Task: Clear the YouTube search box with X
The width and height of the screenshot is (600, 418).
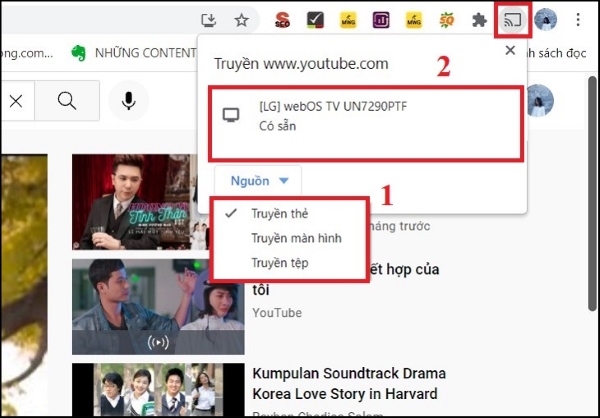Action: coord(16,100)
